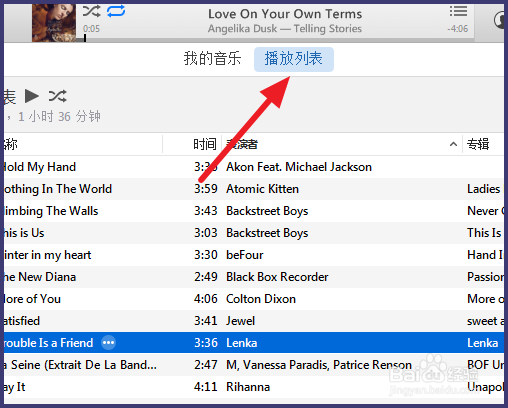The width and height of the screenshot is (508, 408).
Task: Click the 2:49 duration cell
Action: point(206,277)
